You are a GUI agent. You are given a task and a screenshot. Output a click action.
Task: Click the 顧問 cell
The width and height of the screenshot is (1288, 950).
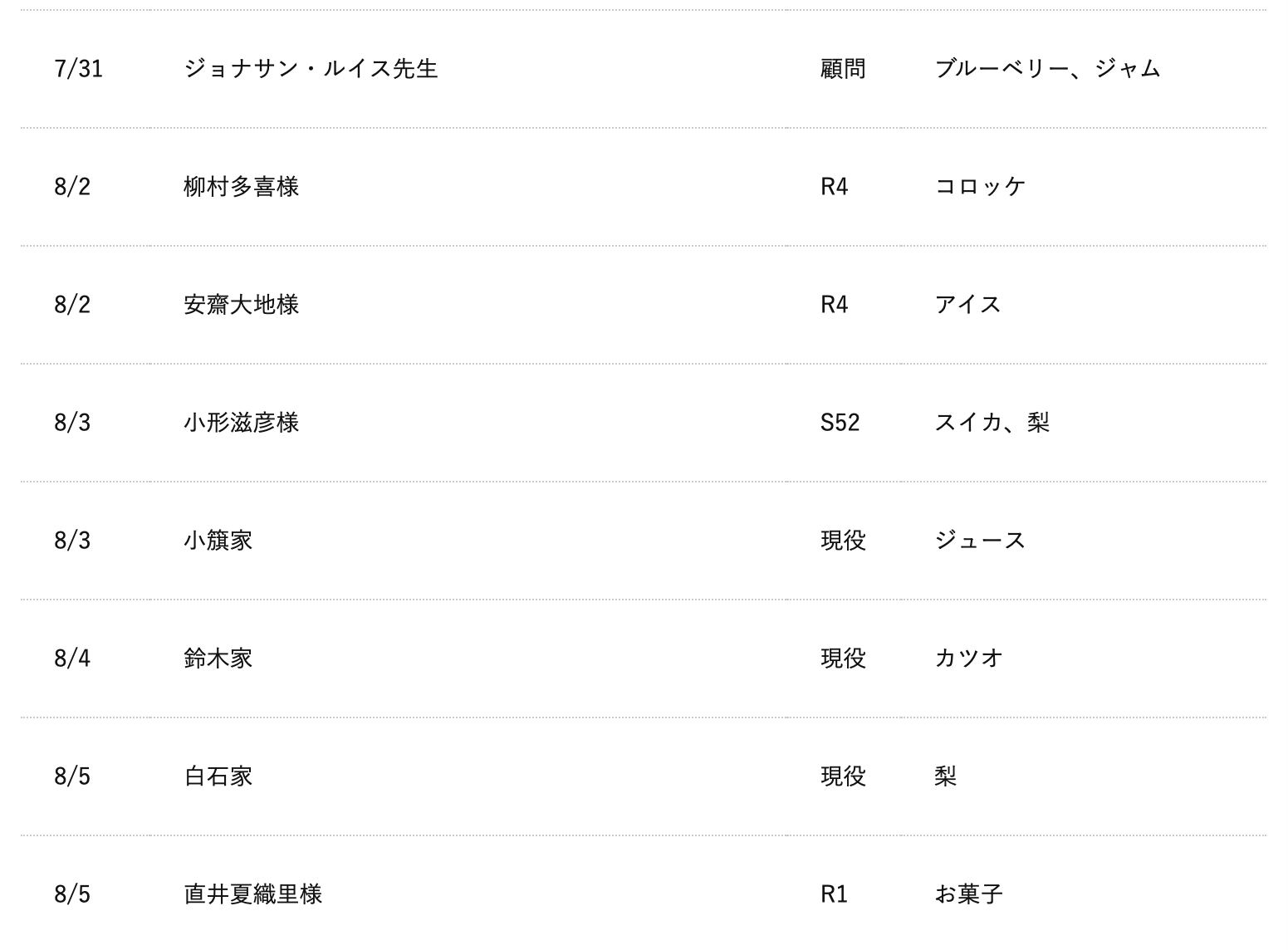[x=843, y=69]
